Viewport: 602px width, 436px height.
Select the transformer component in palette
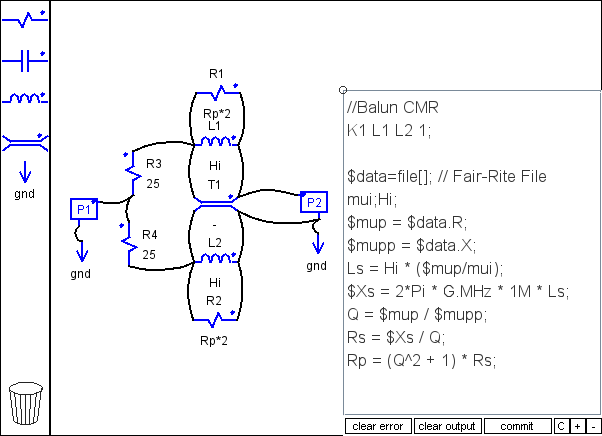tap(25, 142)
